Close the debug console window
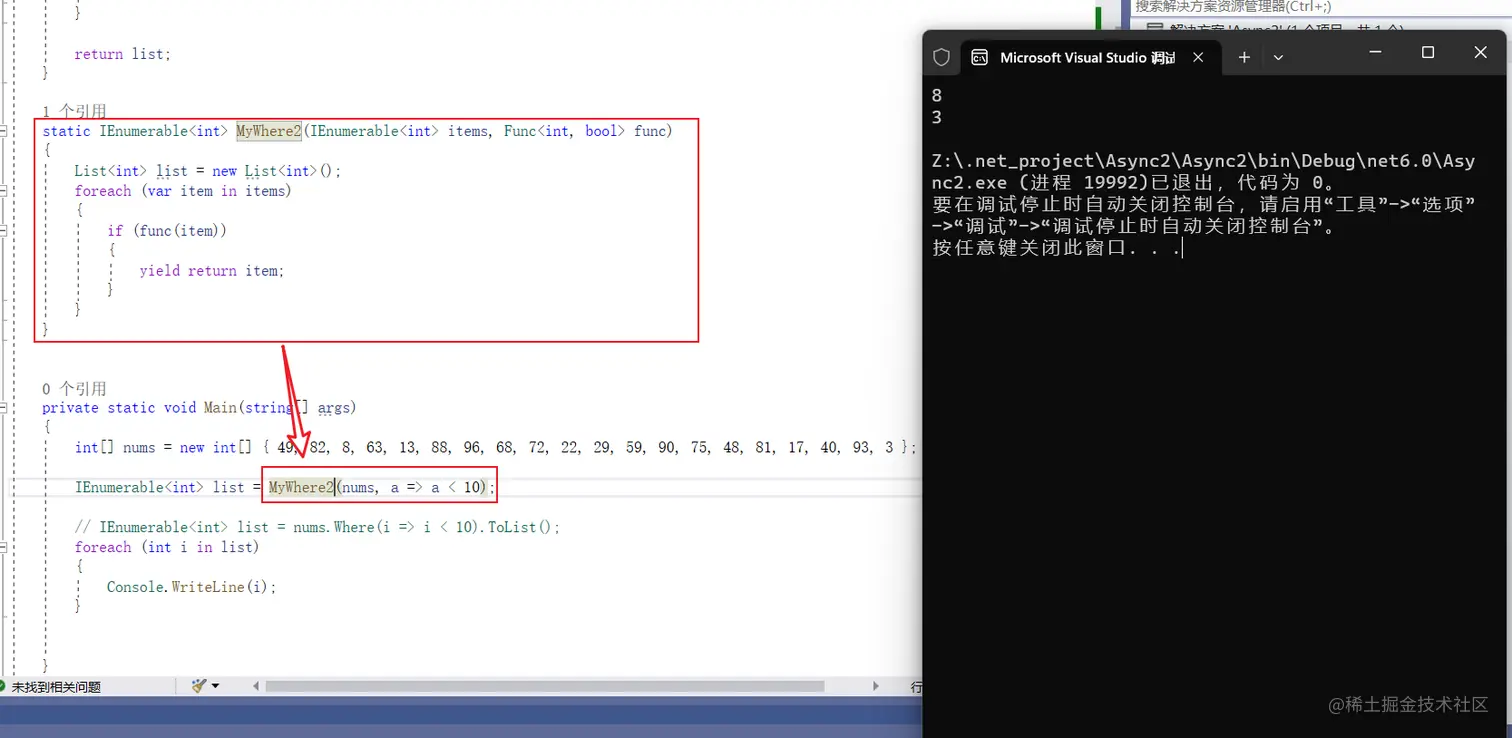Screen dimensions: 1512x738 point(1481,53)
